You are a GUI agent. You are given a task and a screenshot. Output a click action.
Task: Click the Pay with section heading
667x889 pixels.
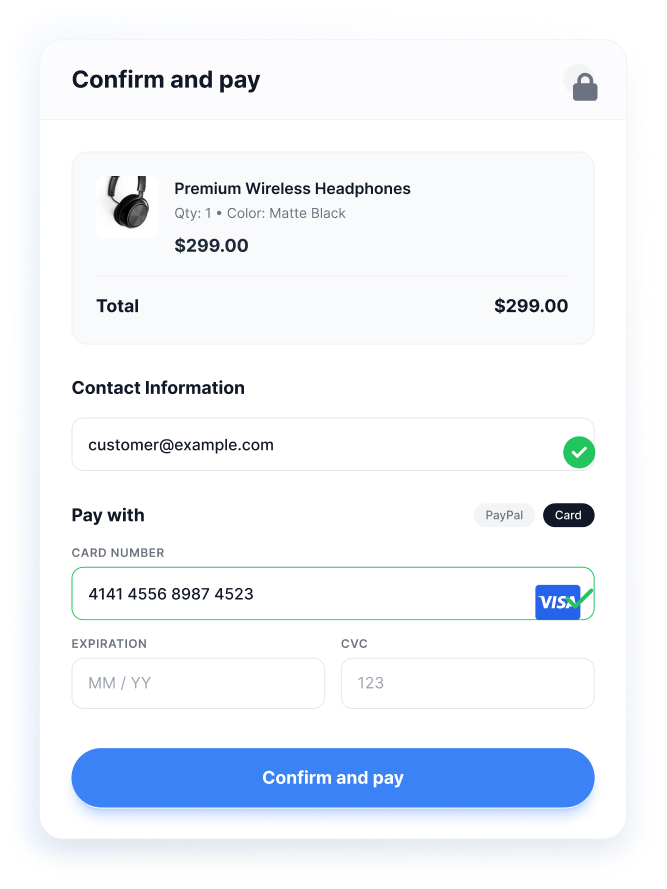[108, 515]
